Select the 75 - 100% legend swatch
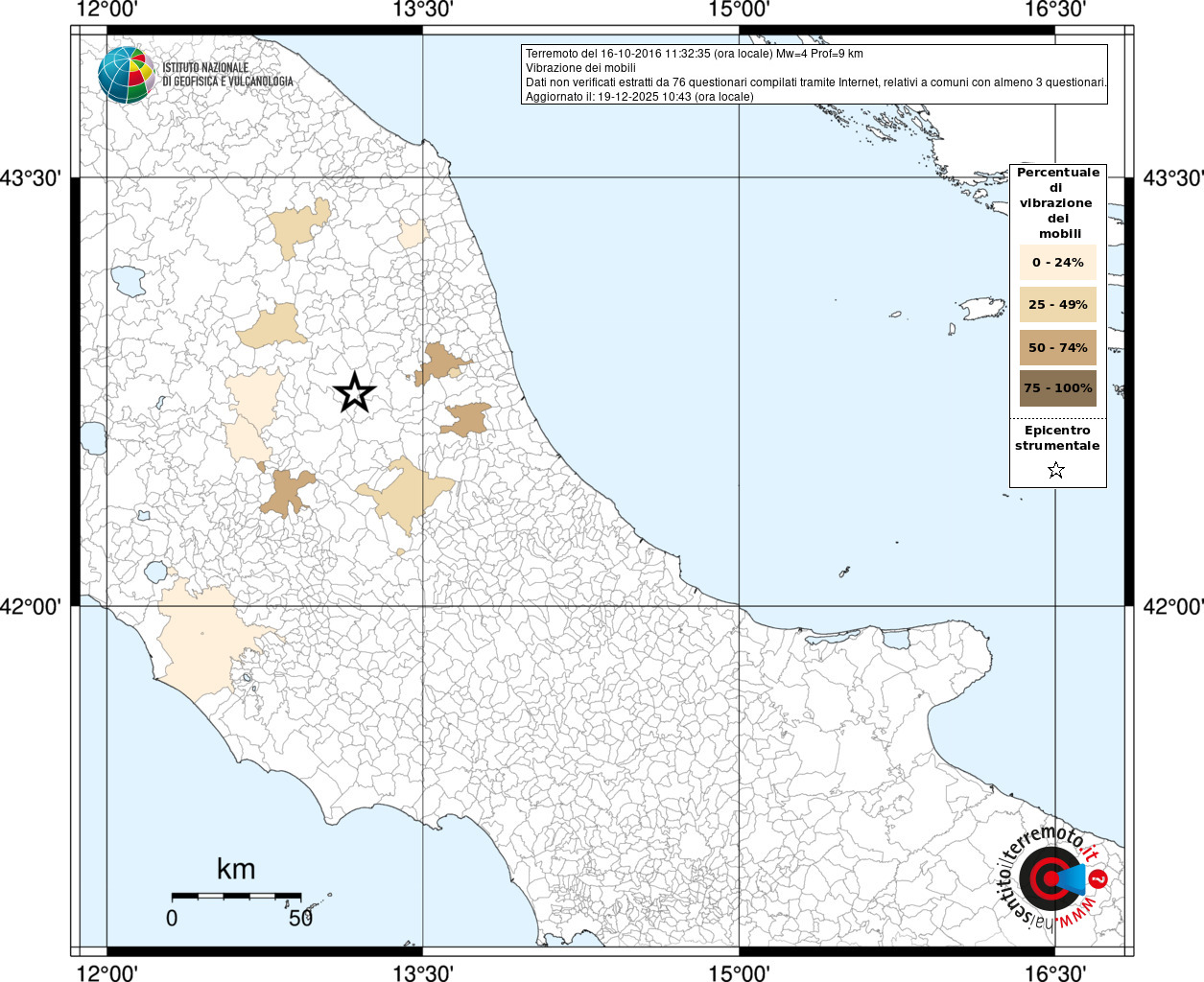Image resolution: width=1204 pixels, height=982 pixels. coord(1057,388)
